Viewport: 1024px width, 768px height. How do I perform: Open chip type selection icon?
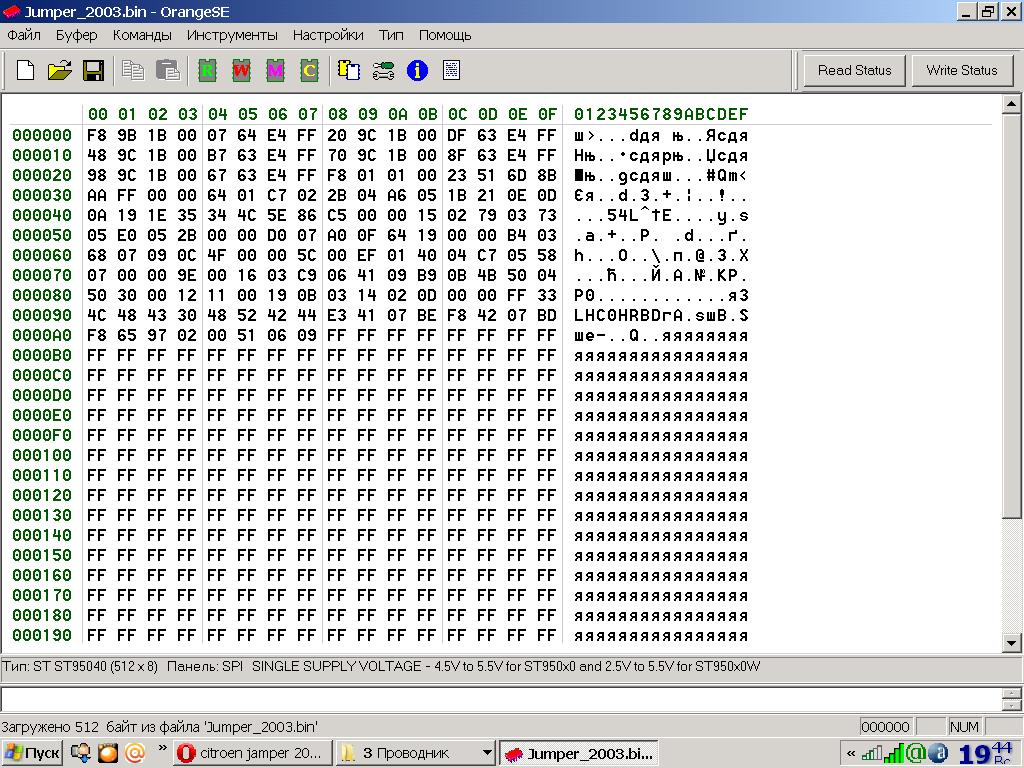(x=349, y=70)
